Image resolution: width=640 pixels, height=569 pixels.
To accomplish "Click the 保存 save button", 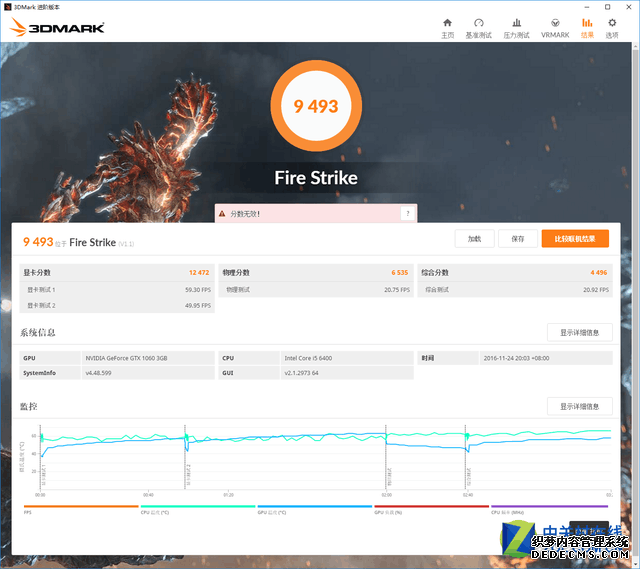I will click(x=518, y=239).
